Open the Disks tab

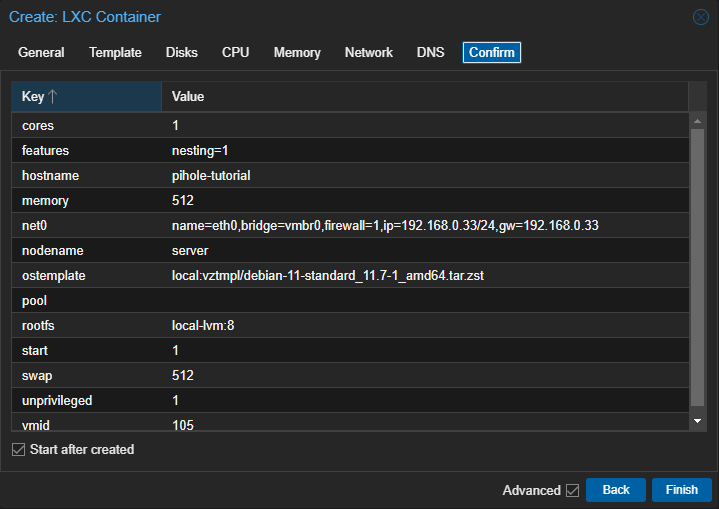coord(182,53)
